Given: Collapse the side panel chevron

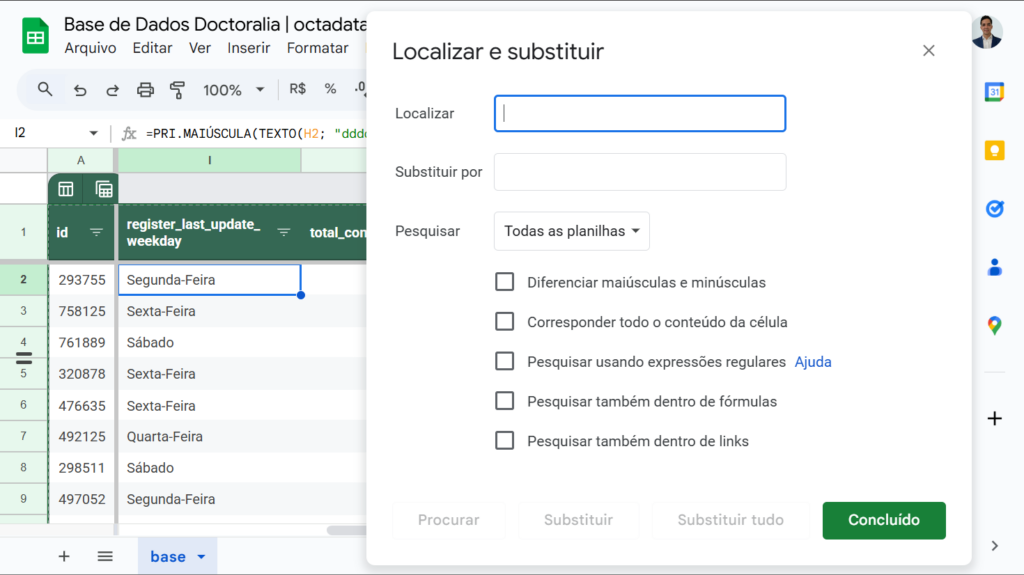Looking at the screenshot, I should (994, 546).
